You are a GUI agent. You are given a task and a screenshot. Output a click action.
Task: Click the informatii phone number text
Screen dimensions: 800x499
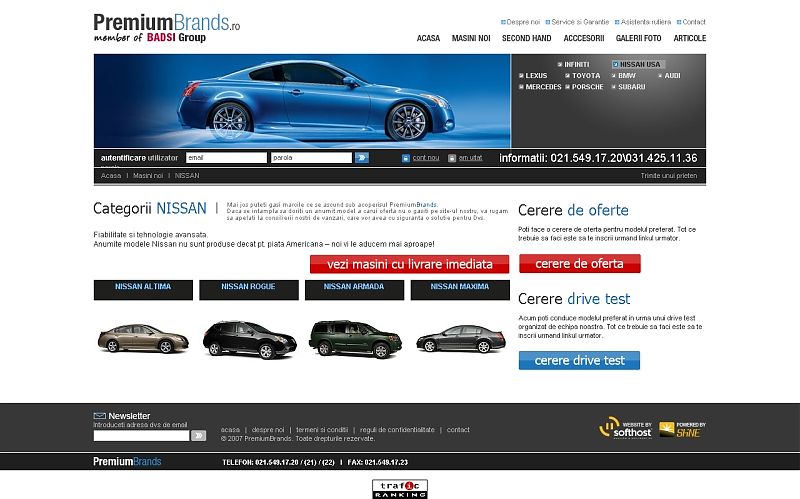pyautogui.click(x=598, y=158)
